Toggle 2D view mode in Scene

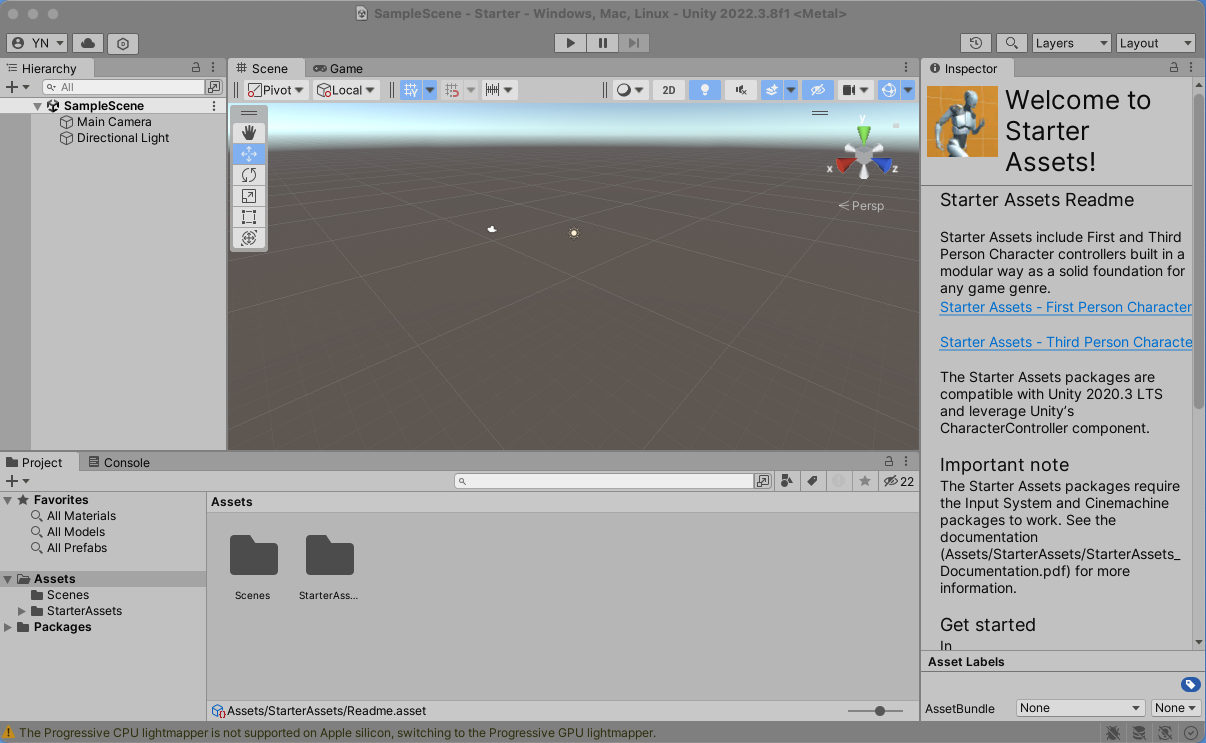click(x=669, y=90)
